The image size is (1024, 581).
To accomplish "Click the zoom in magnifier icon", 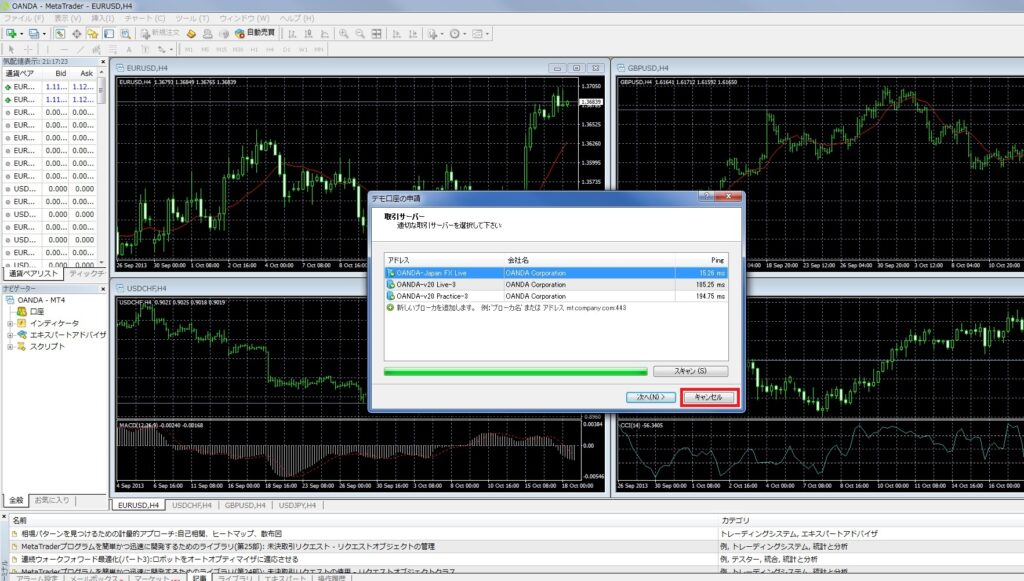I will pos(344,34).
